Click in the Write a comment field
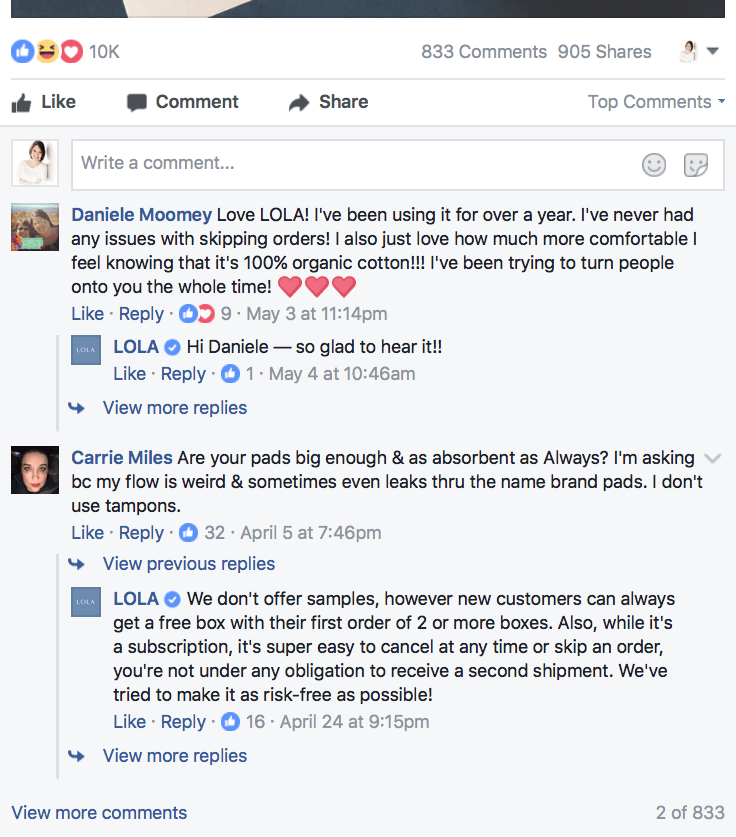This screenshot has width=736, height=838. [350, 164]
